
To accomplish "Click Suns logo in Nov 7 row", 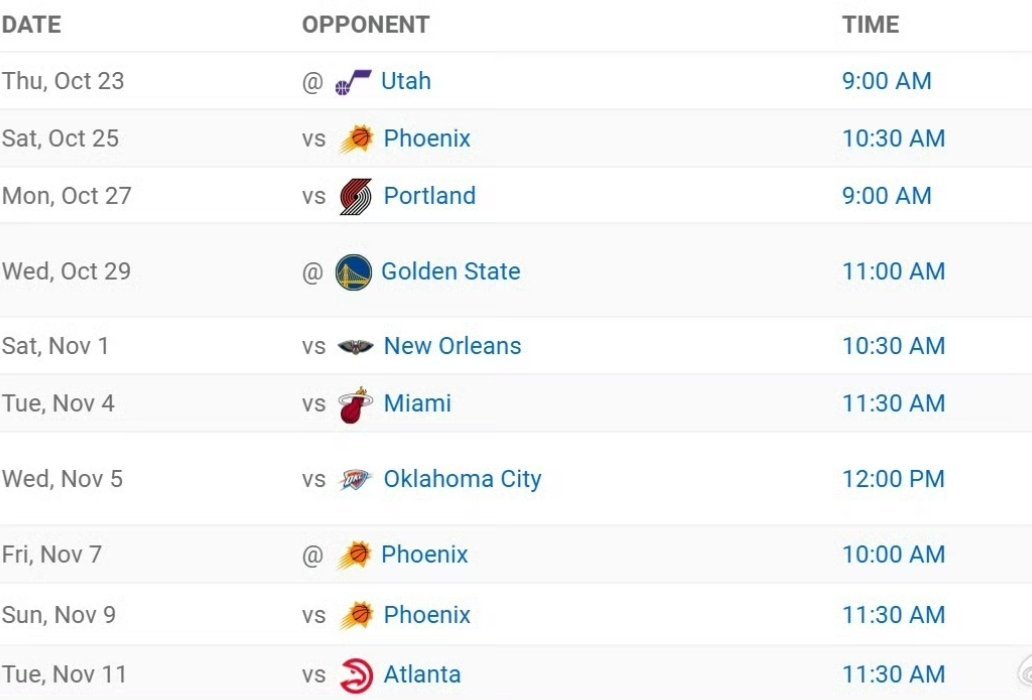I will (354, 555).
